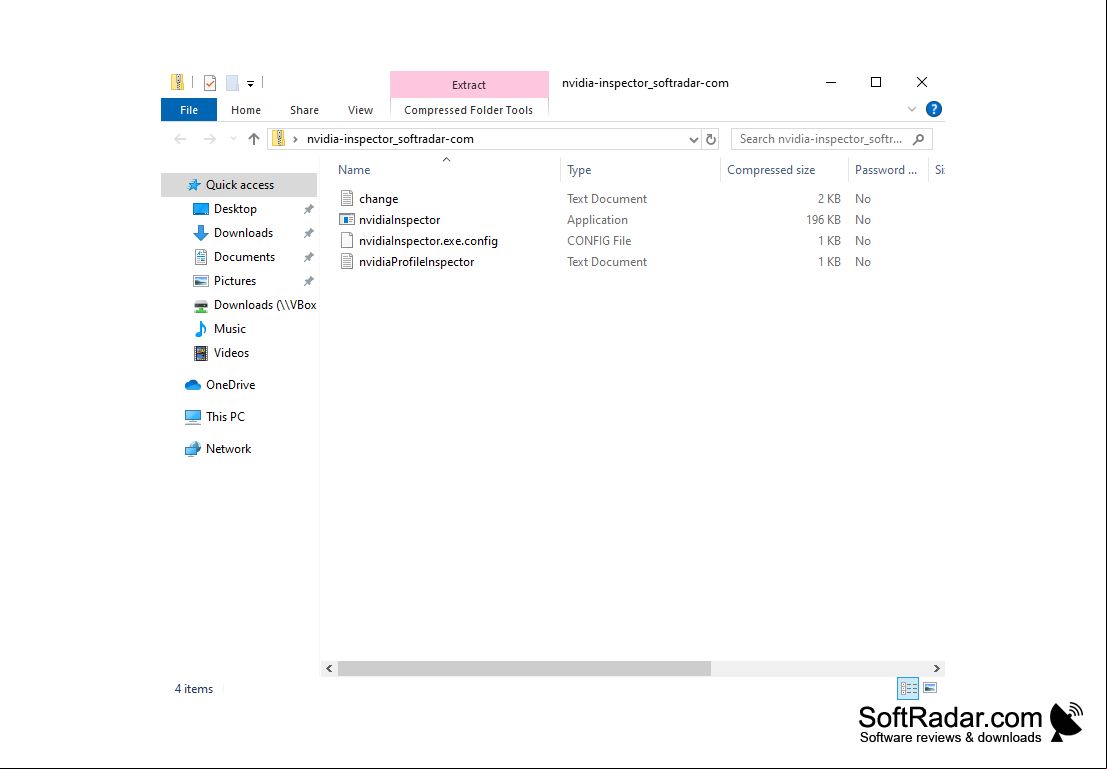
Task: Select OneDrive in the navigation pane
Action: (x=230, y=385)
